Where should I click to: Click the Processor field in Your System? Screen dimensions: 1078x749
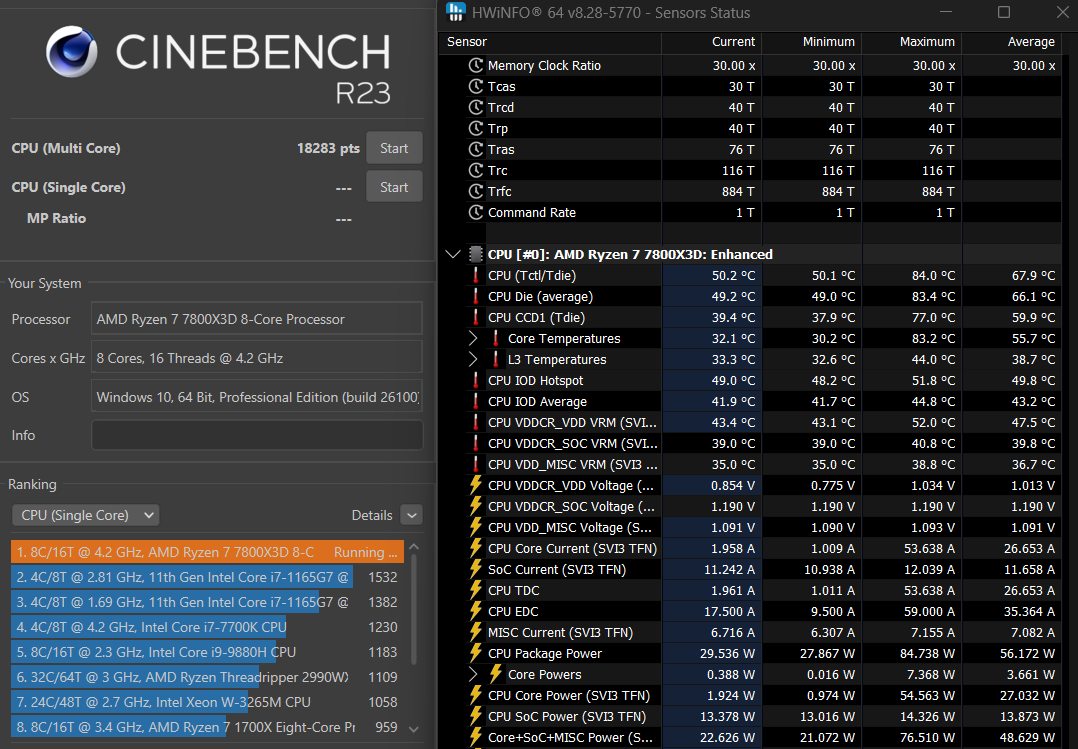256,319
